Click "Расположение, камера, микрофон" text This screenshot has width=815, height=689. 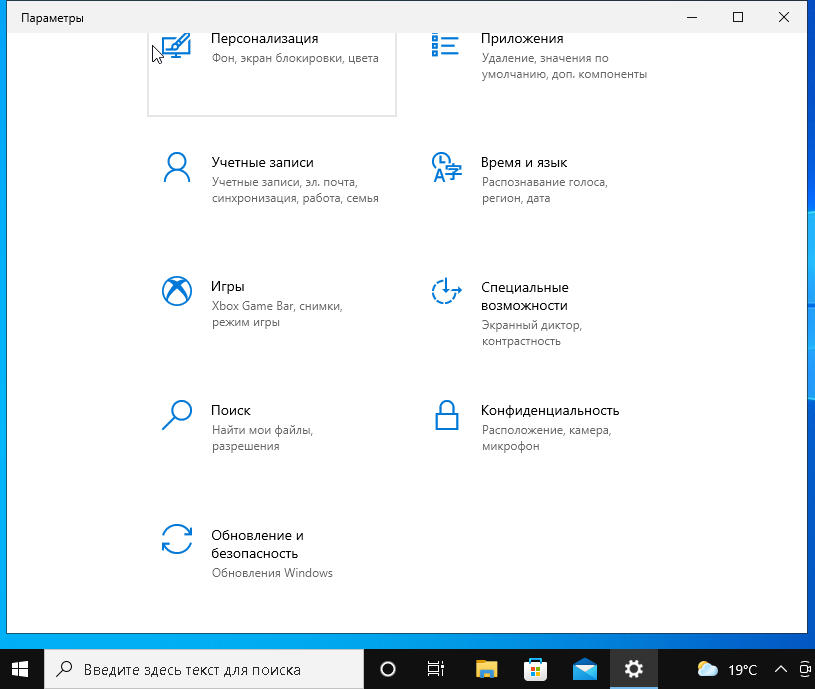[546, 438]
